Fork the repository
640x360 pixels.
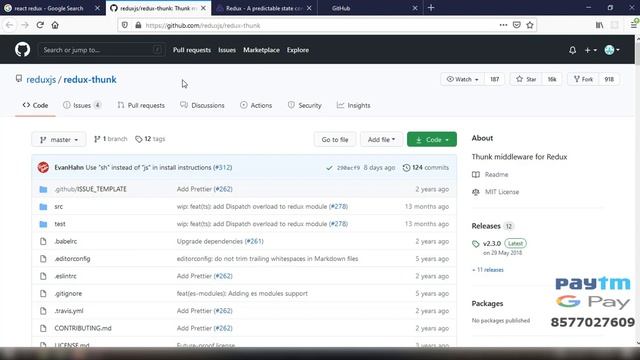tap(583, 79)
